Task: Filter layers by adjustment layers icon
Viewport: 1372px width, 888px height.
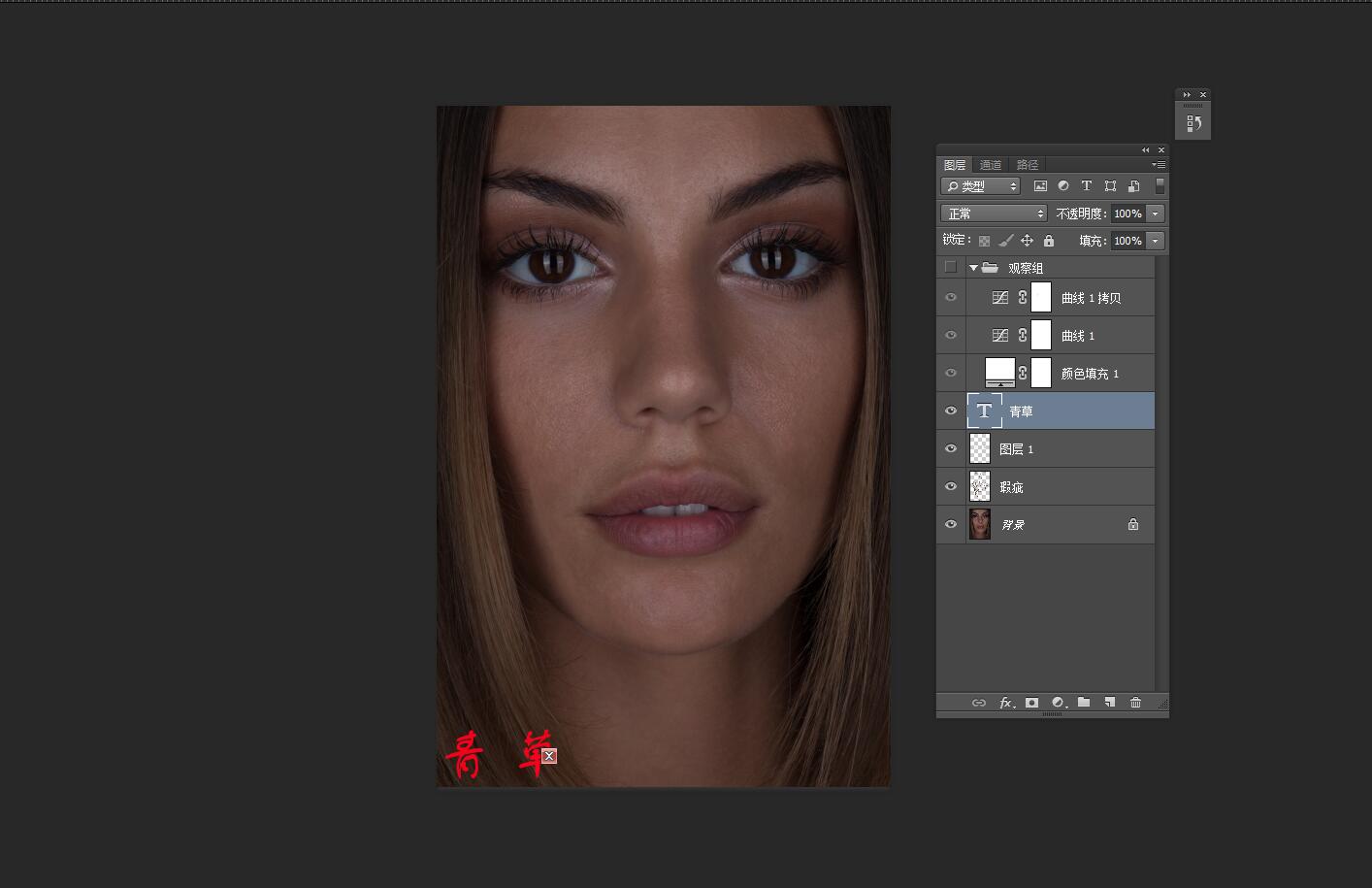Action: 1063,186
